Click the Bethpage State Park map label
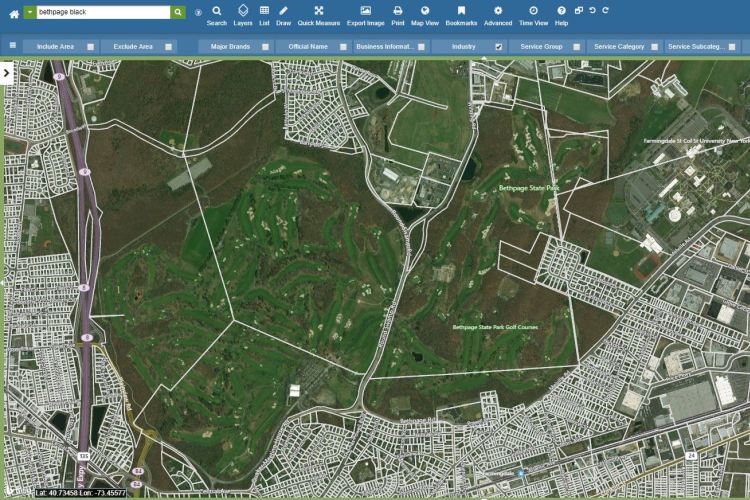 tap(529, 188)
